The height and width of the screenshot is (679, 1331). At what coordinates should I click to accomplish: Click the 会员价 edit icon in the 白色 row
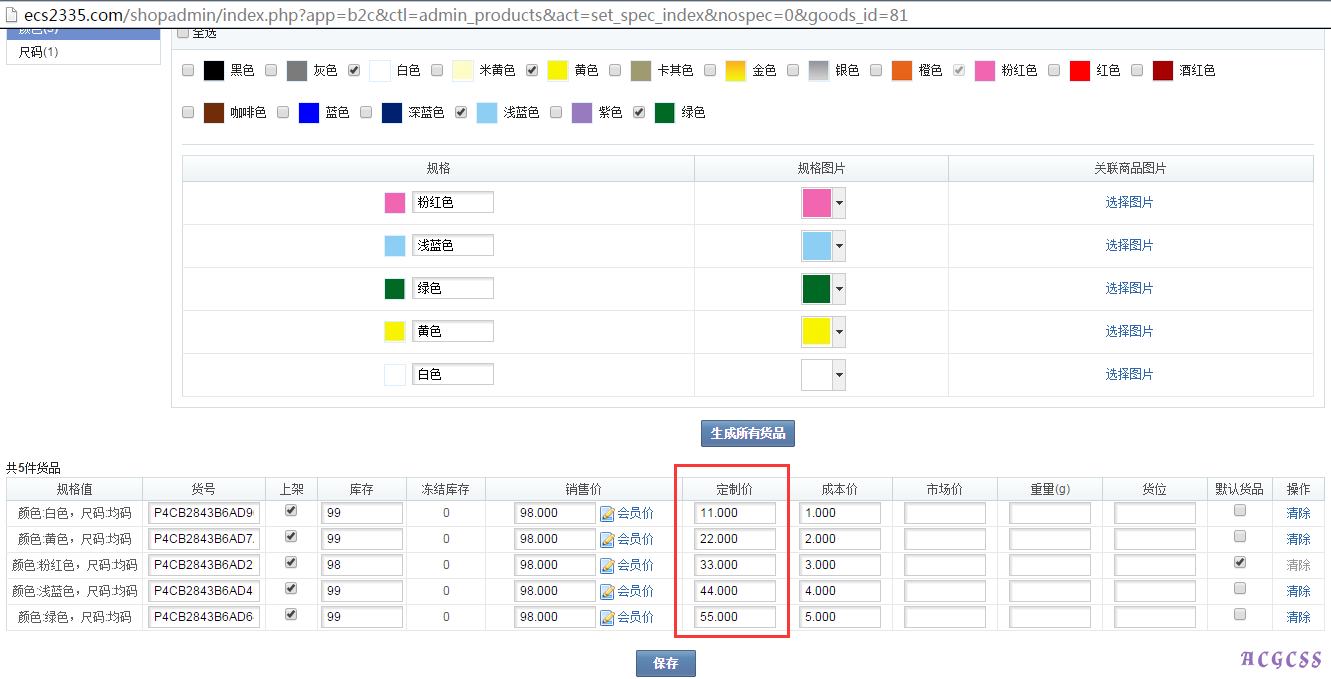pyautogui.click(x=607, y=513)
